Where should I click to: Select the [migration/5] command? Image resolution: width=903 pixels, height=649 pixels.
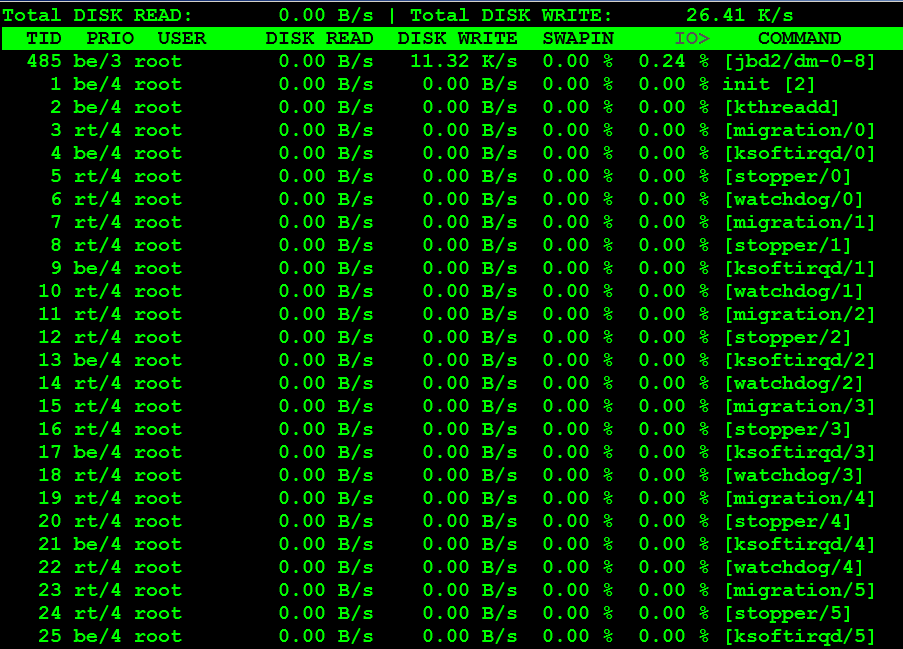(800, 591)
